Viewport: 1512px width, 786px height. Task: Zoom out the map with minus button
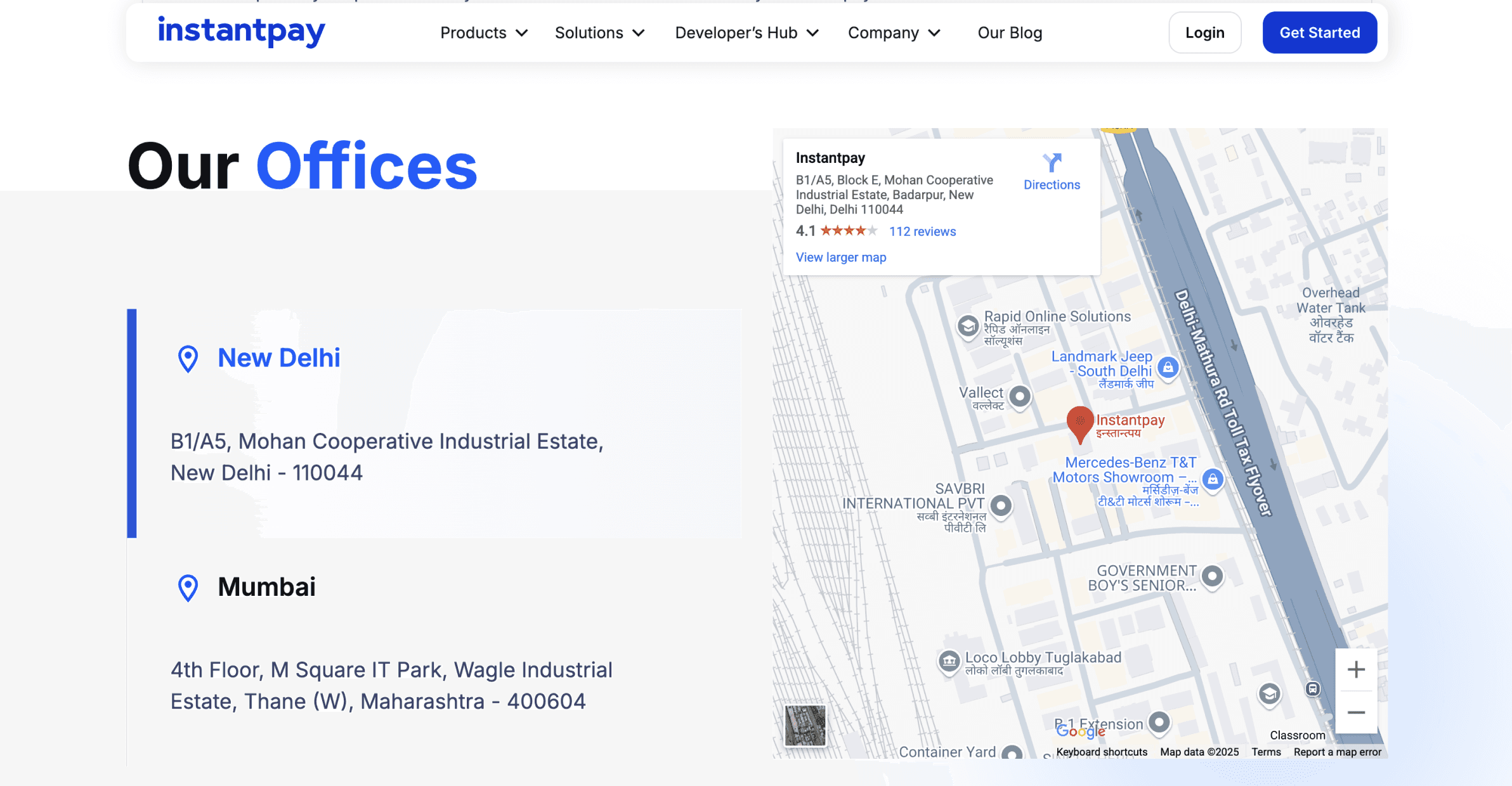(x=1356, y=712)
